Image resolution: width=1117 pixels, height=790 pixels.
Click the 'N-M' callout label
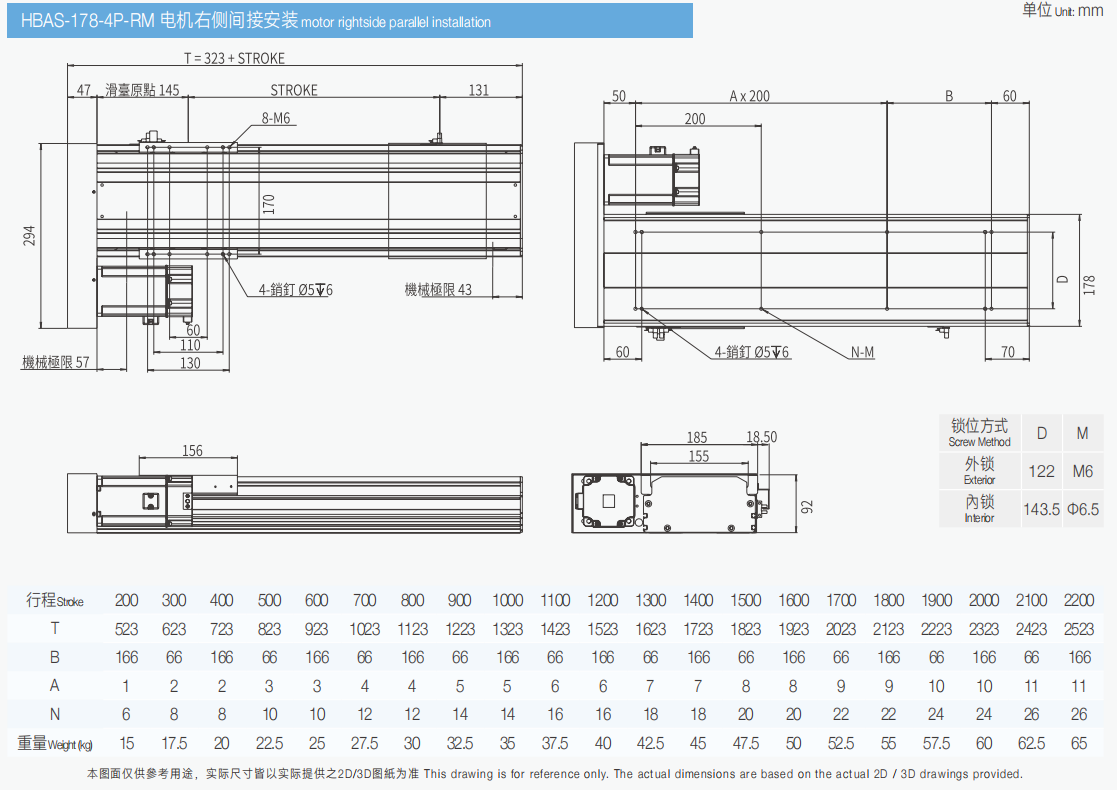tap(863, 352)
